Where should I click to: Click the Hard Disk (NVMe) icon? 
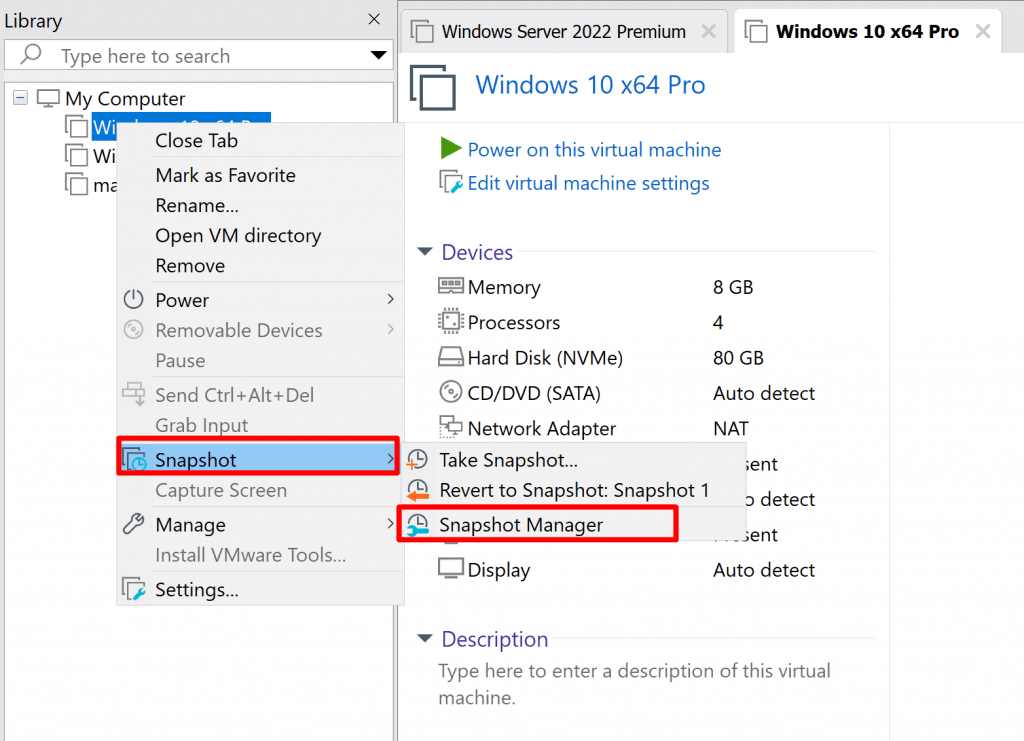(x=451, y=356)
